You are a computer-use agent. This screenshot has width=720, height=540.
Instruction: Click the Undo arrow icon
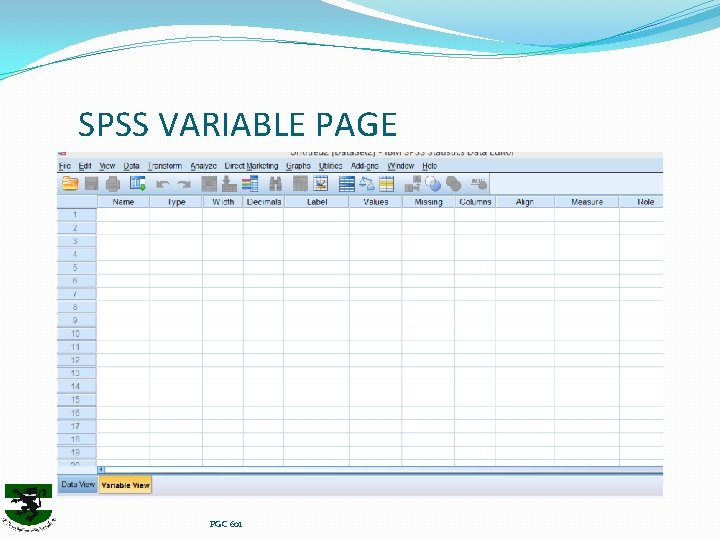163,185
